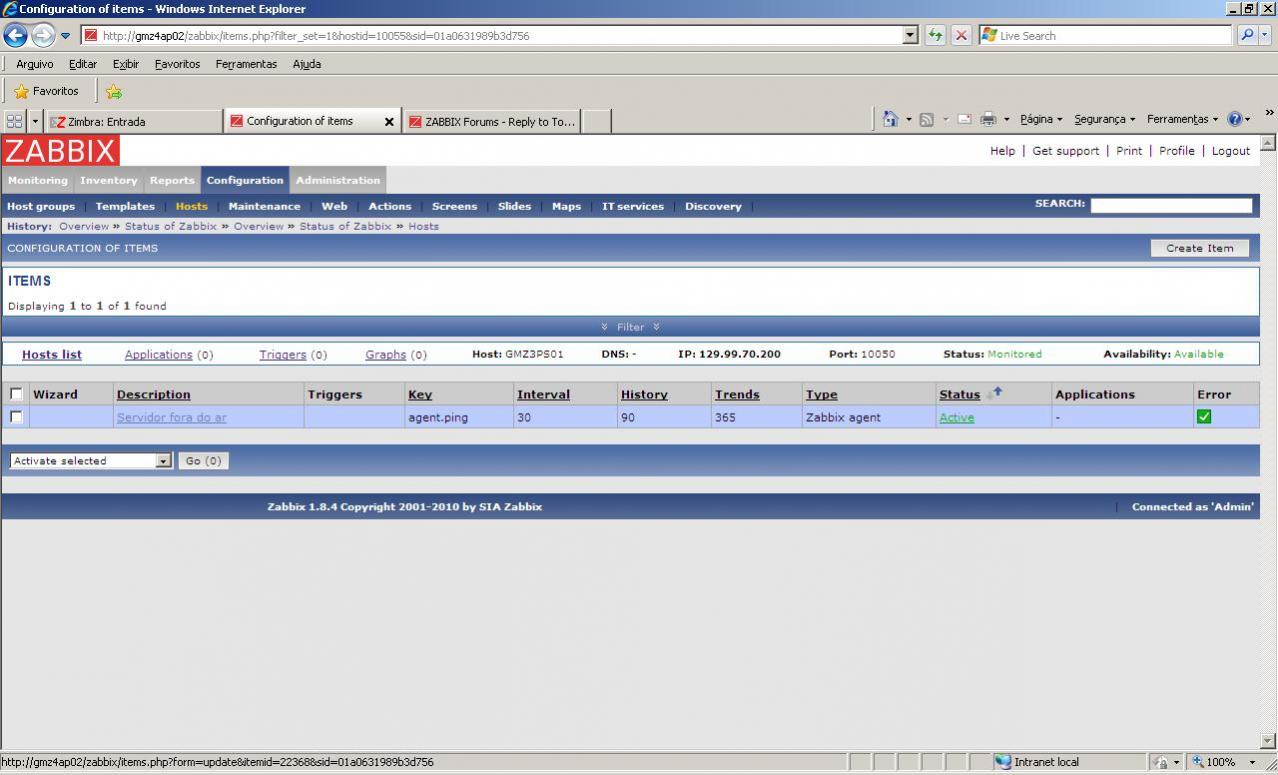Click the green Error status check icon
This screenshot has height=775, width=1278.
(x=1203, y=417)
